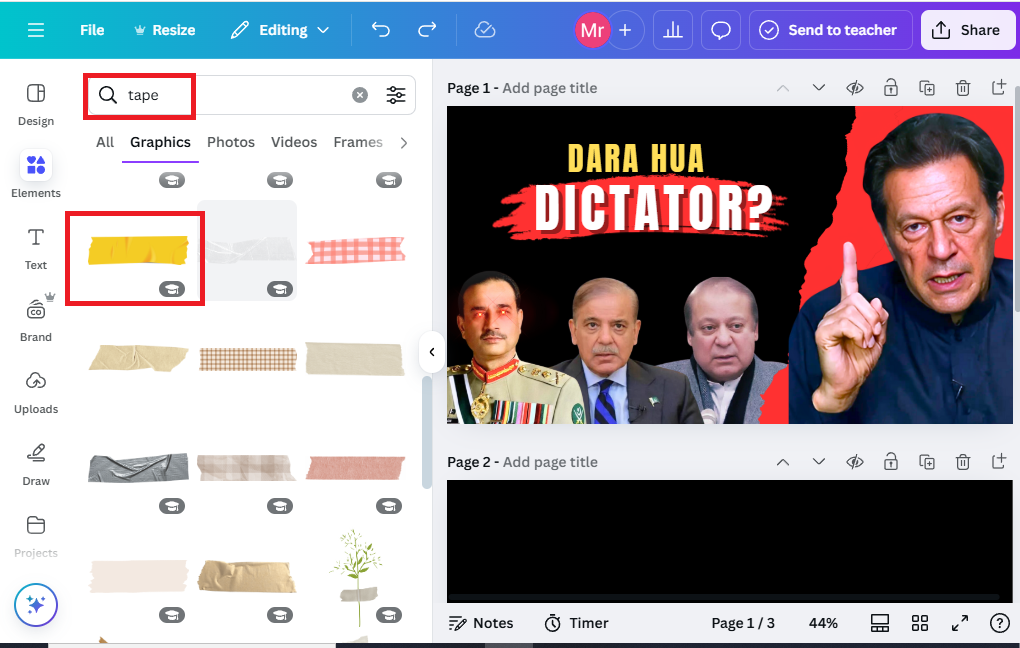Screen dimensions: 1020x648
Task: Click the Send to teacher button
Action: [830, 30]
